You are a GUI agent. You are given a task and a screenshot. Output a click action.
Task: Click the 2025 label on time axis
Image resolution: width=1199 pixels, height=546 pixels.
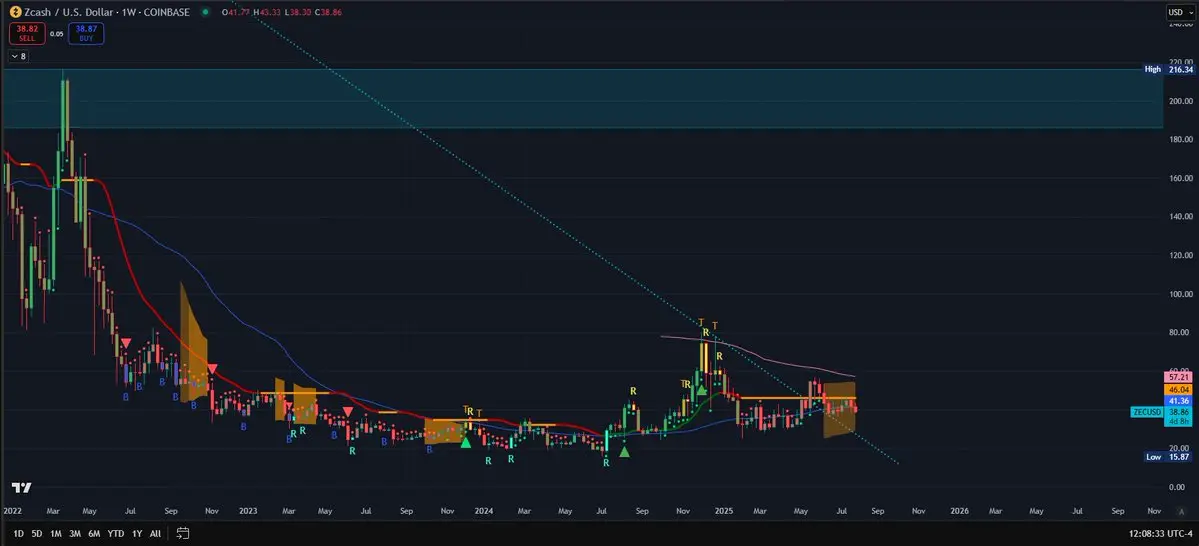click(723, 511)
